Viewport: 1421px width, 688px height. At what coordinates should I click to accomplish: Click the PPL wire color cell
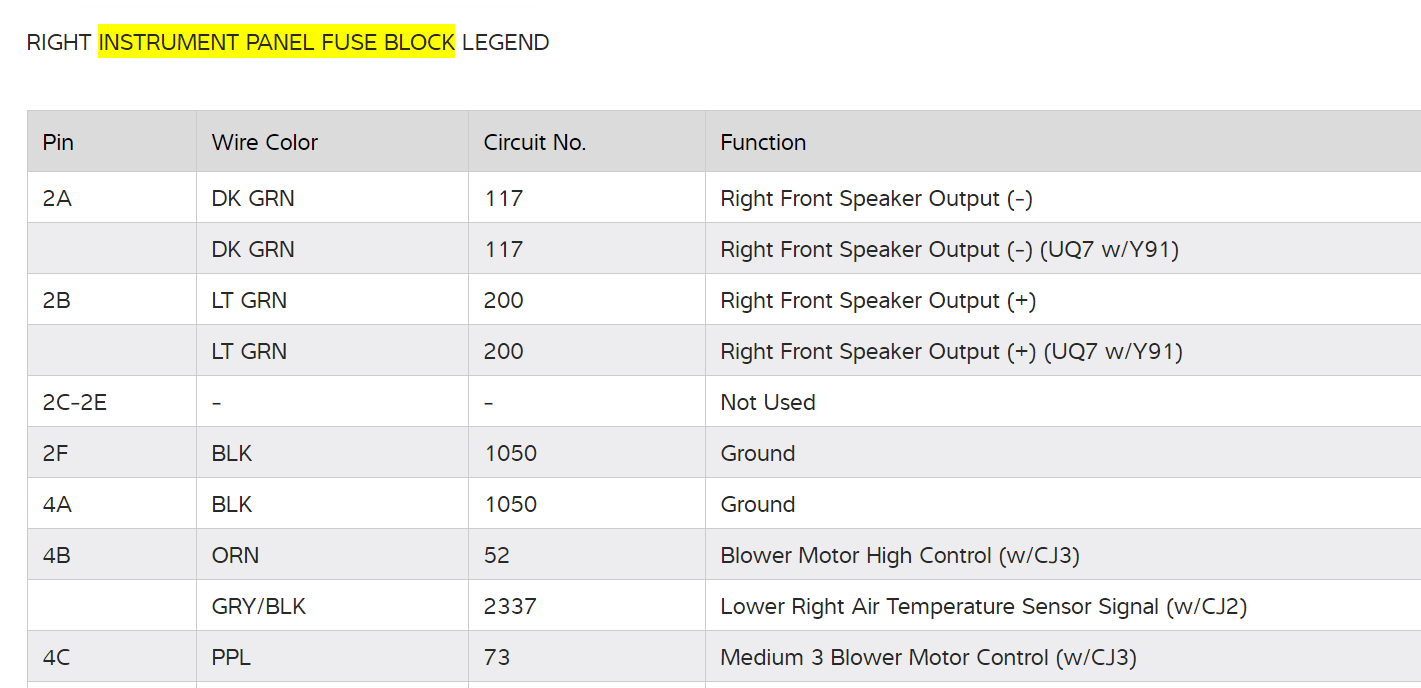[x=231, y=657]
